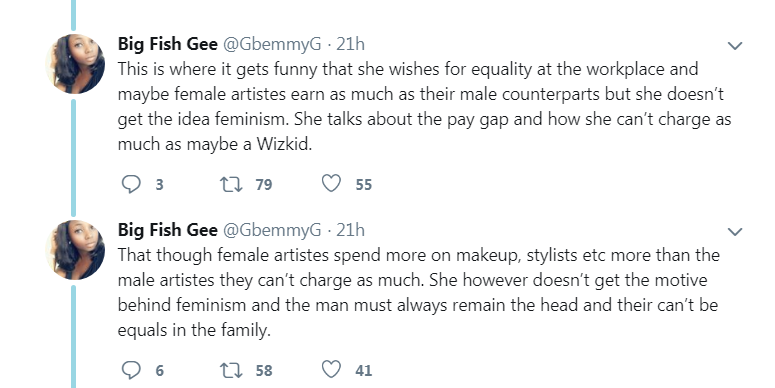
Task: Open the second tweet's chevron options menu
Action: point(735,232)
